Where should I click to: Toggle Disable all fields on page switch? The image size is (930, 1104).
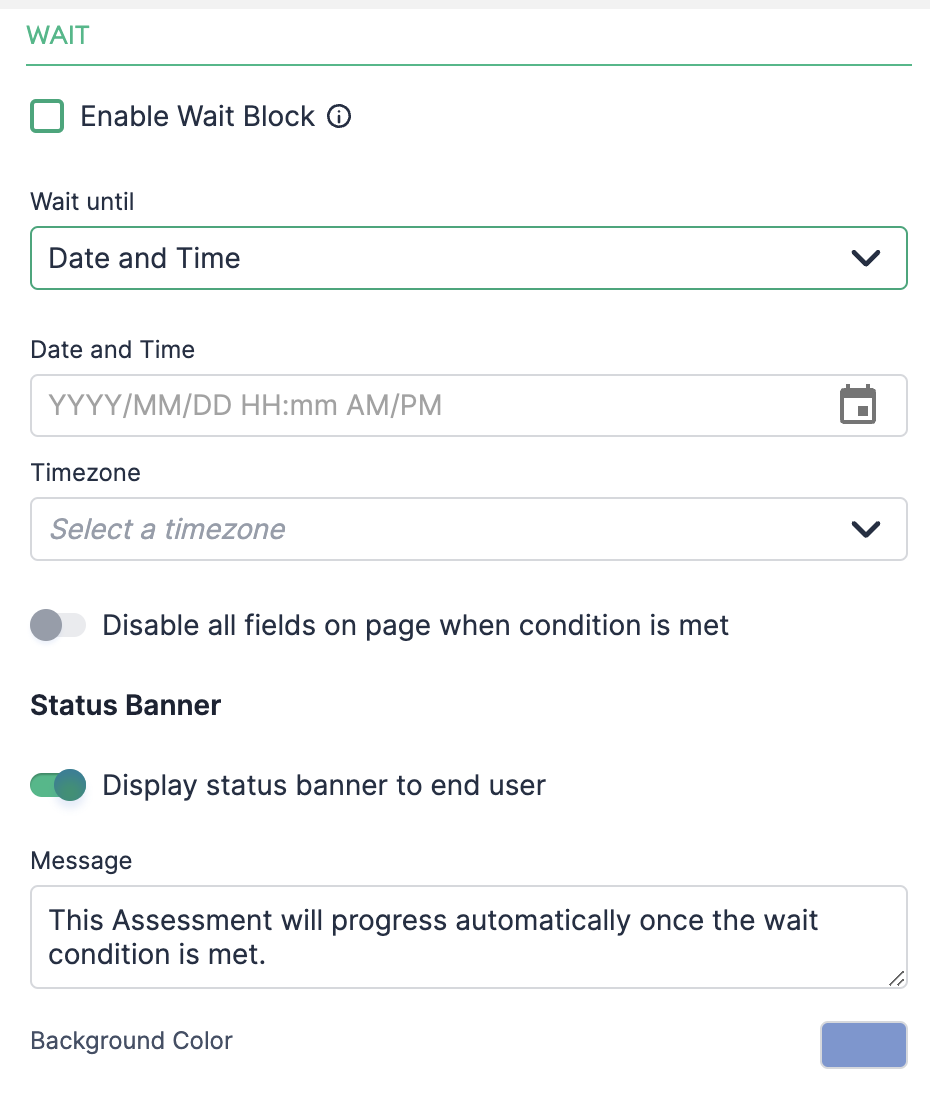(x=58, y=625)
